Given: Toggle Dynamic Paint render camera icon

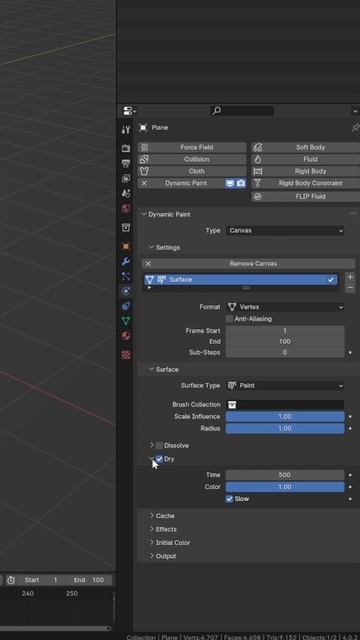Looking at the screenshot, I should pos(241,183).
